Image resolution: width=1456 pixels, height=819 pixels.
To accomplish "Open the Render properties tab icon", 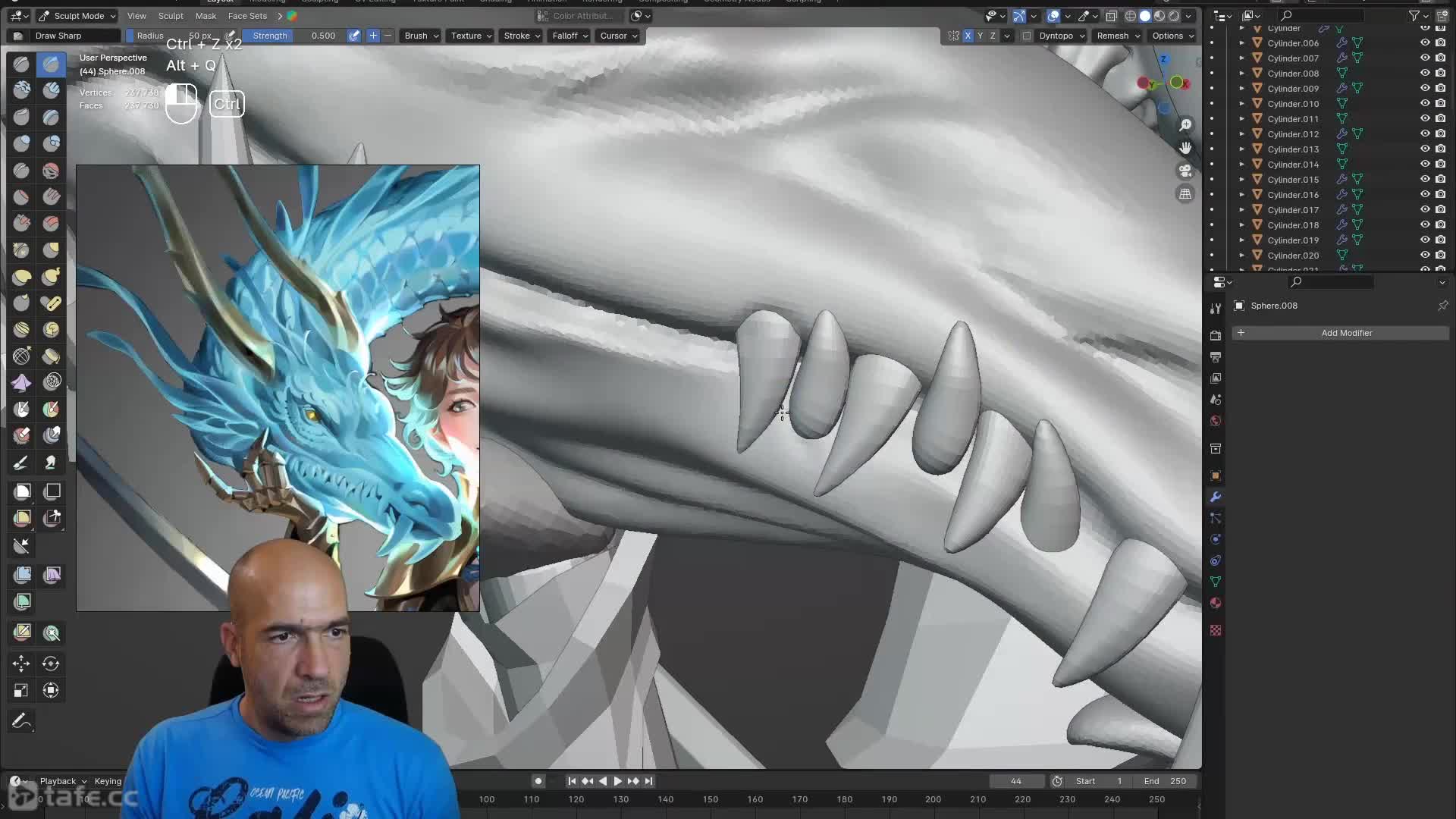I will 1216,335.
